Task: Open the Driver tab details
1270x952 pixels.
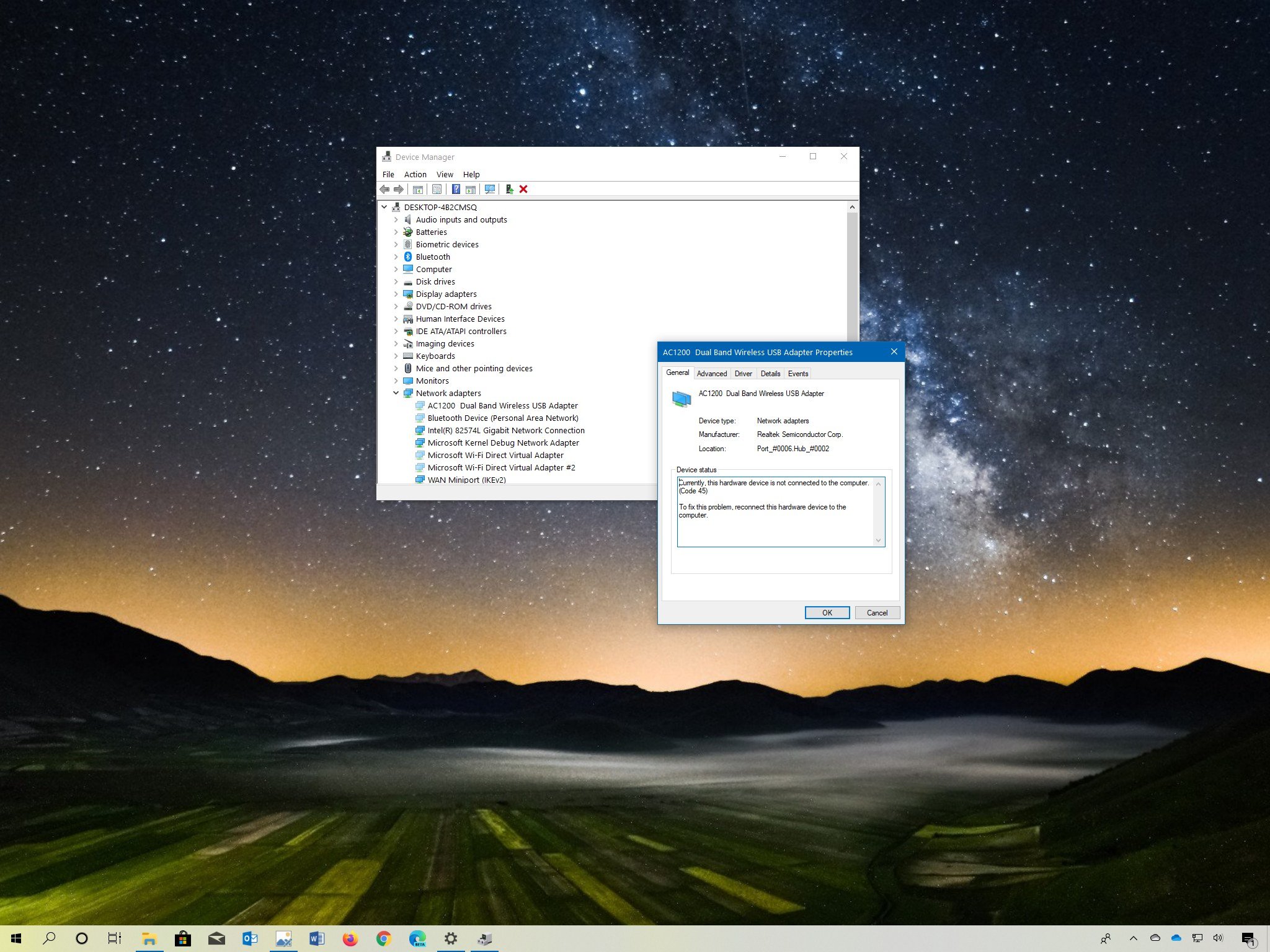Action: (743, 373)
